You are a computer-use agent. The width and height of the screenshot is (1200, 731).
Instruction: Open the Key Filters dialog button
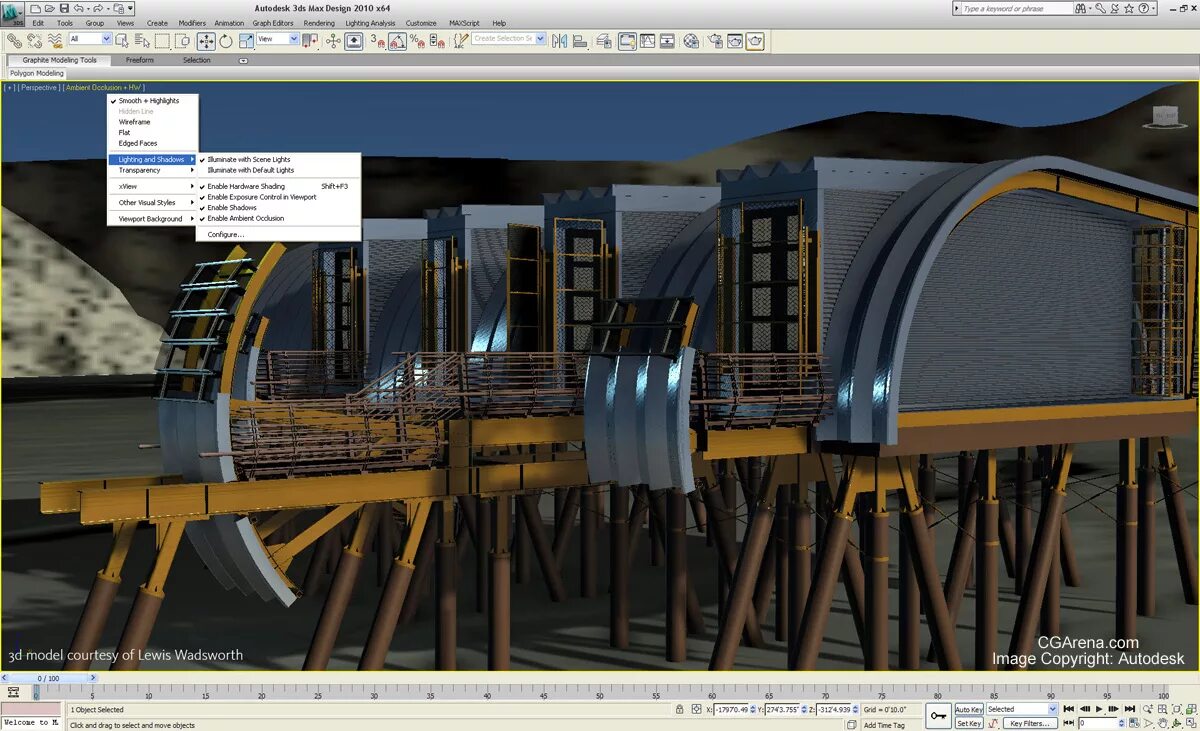tap(1028, 723)
